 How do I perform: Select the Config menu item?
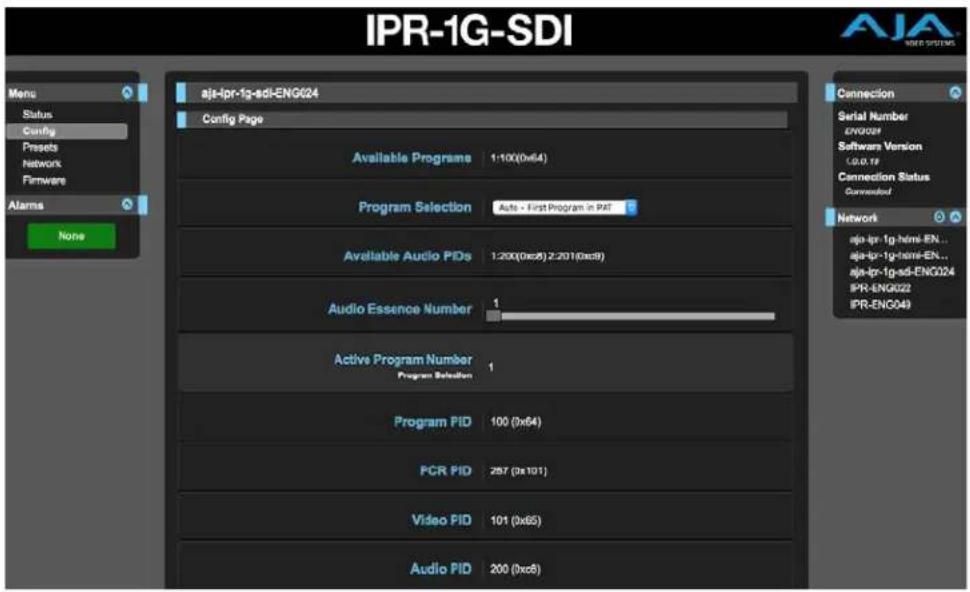[67, 131]
